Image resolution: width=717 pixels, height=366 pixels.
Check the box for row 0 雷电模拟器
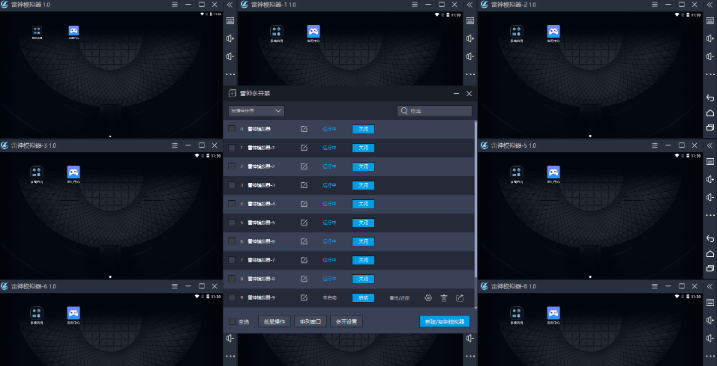(x=232, y=129)
